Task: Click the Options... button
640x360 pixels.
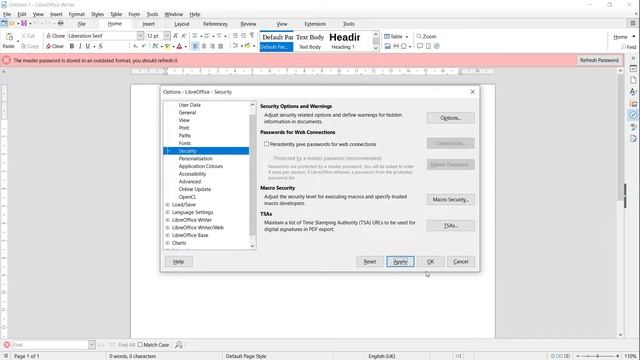Action: click(451, 118)
